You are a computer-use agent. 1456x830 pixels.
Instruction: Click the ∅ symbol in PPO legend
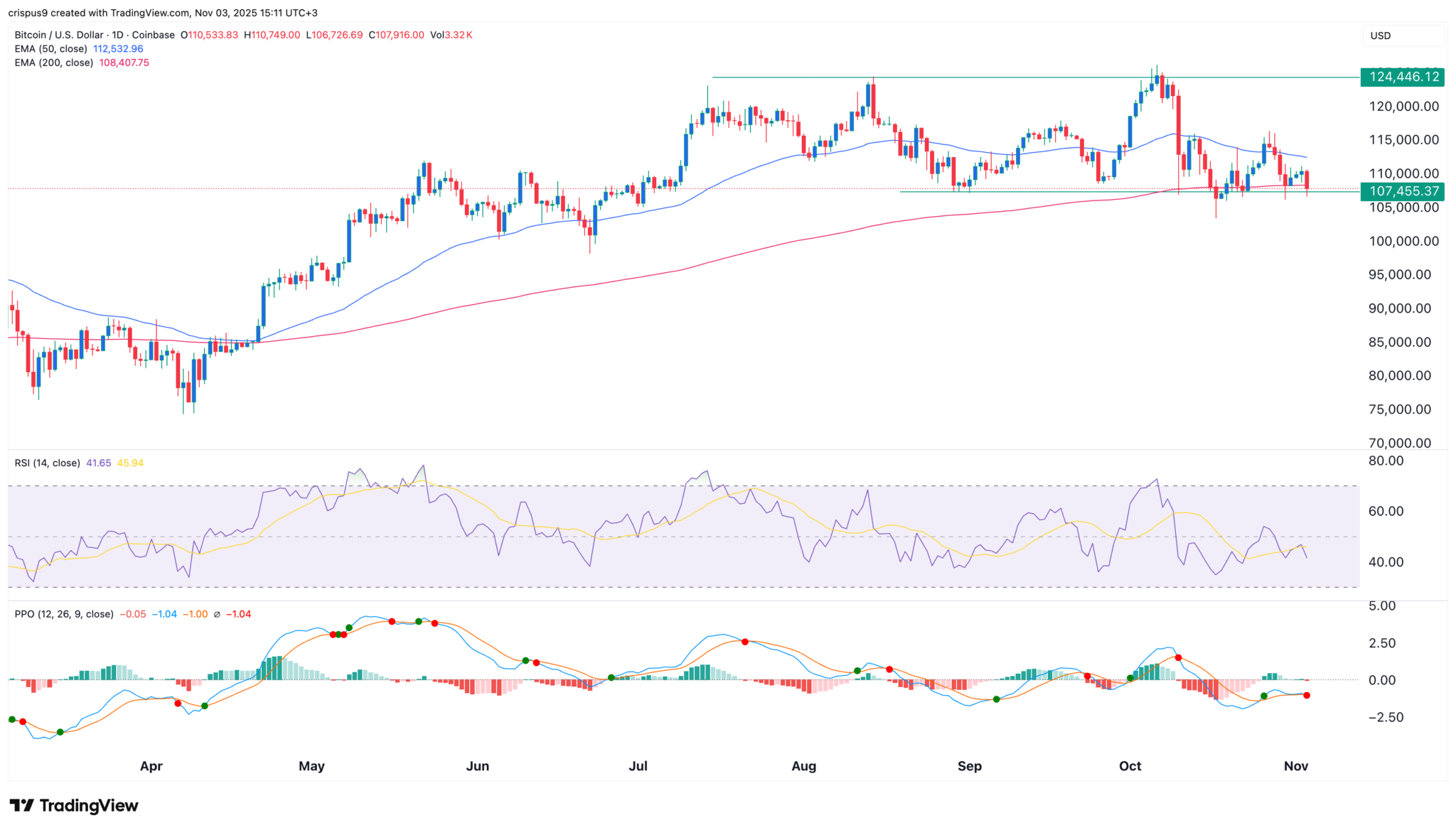click(x=217, y=615)
